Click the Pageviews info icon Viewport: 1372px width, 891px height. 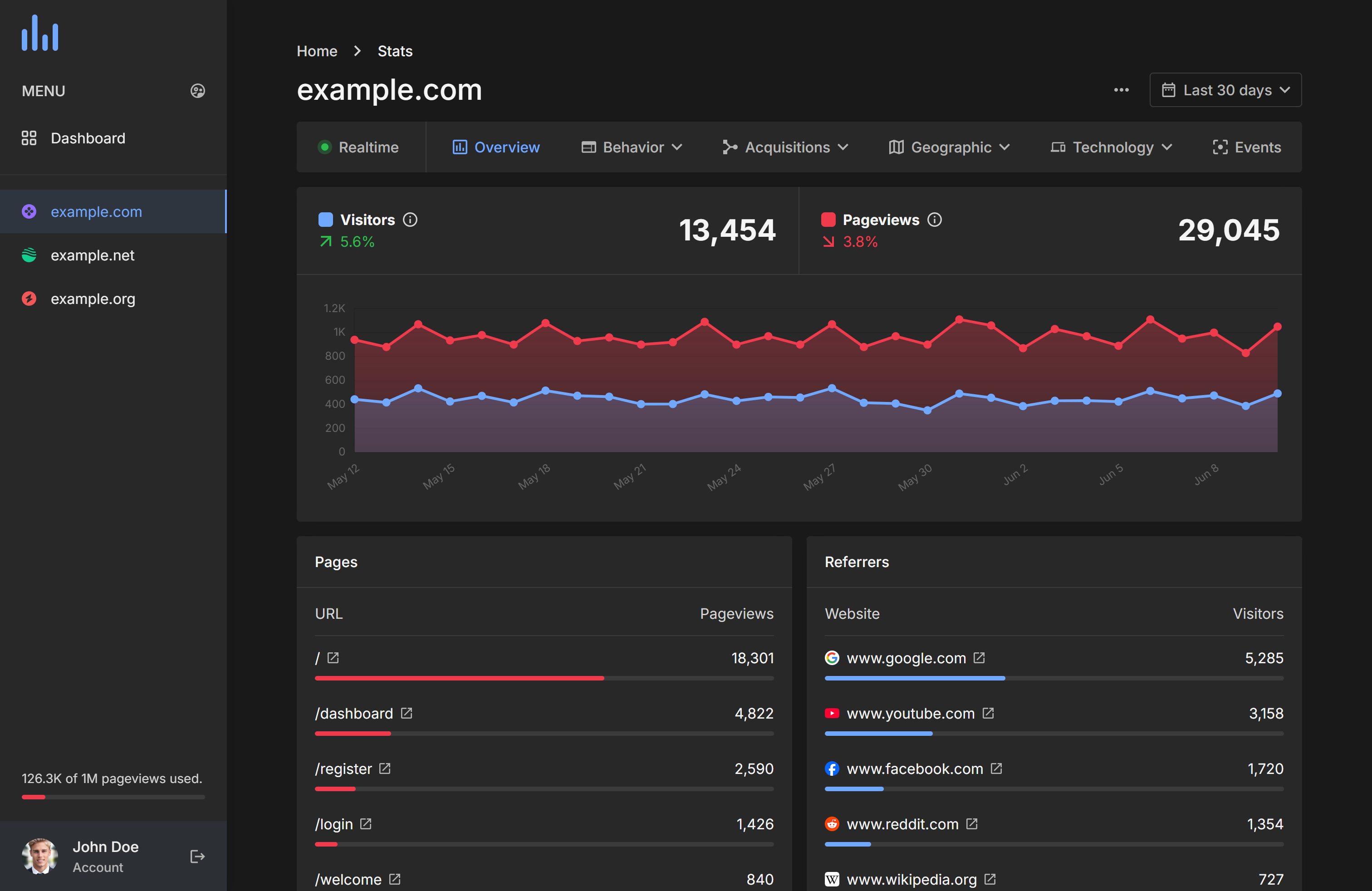(935, 220)
